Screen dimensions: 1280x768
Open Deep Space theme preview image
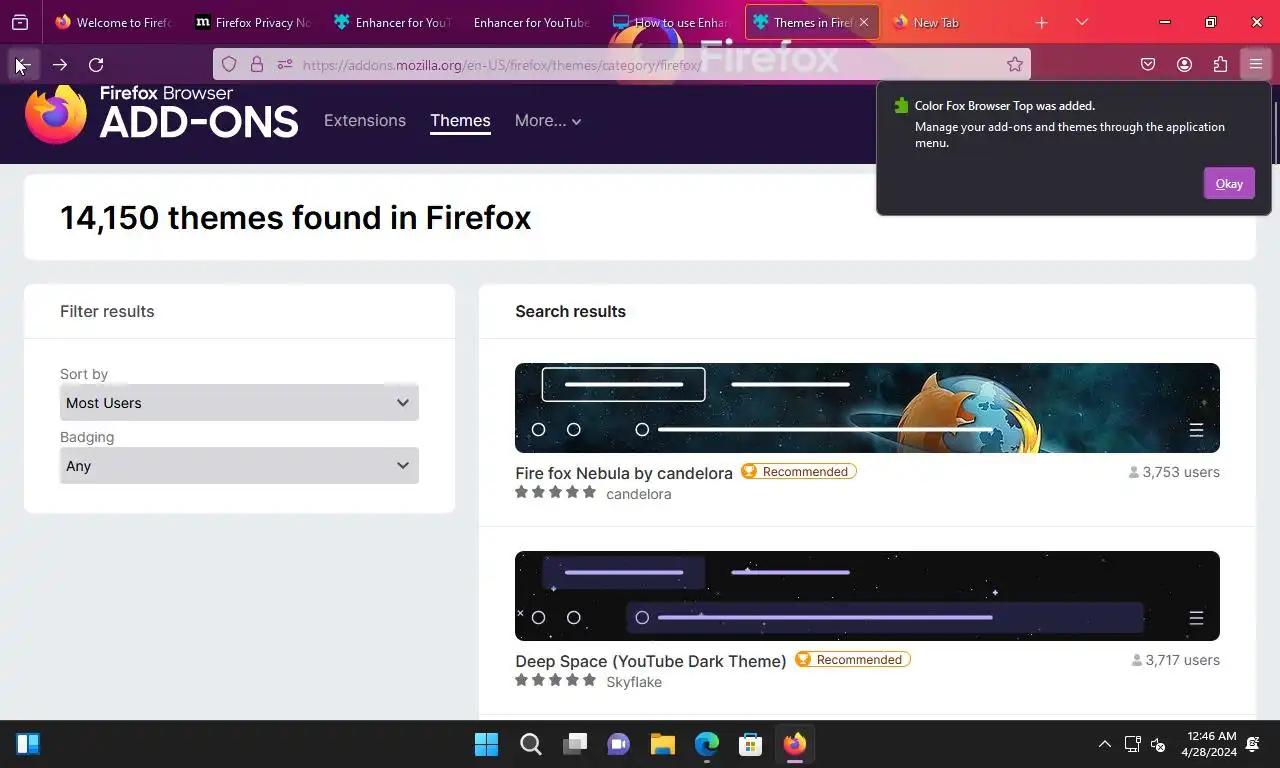tap(867, 596)
